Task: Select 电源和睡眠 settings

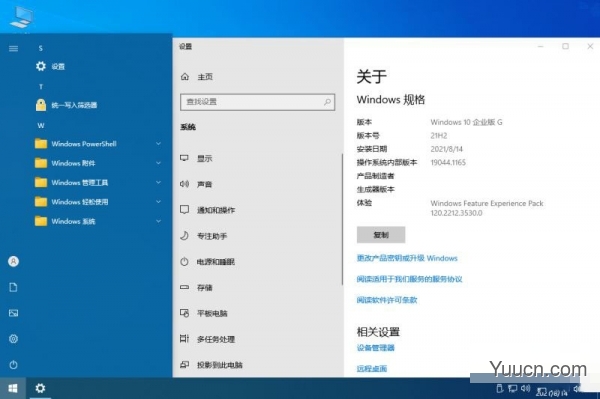Action: pyautogui.click(x=207, y=262)
